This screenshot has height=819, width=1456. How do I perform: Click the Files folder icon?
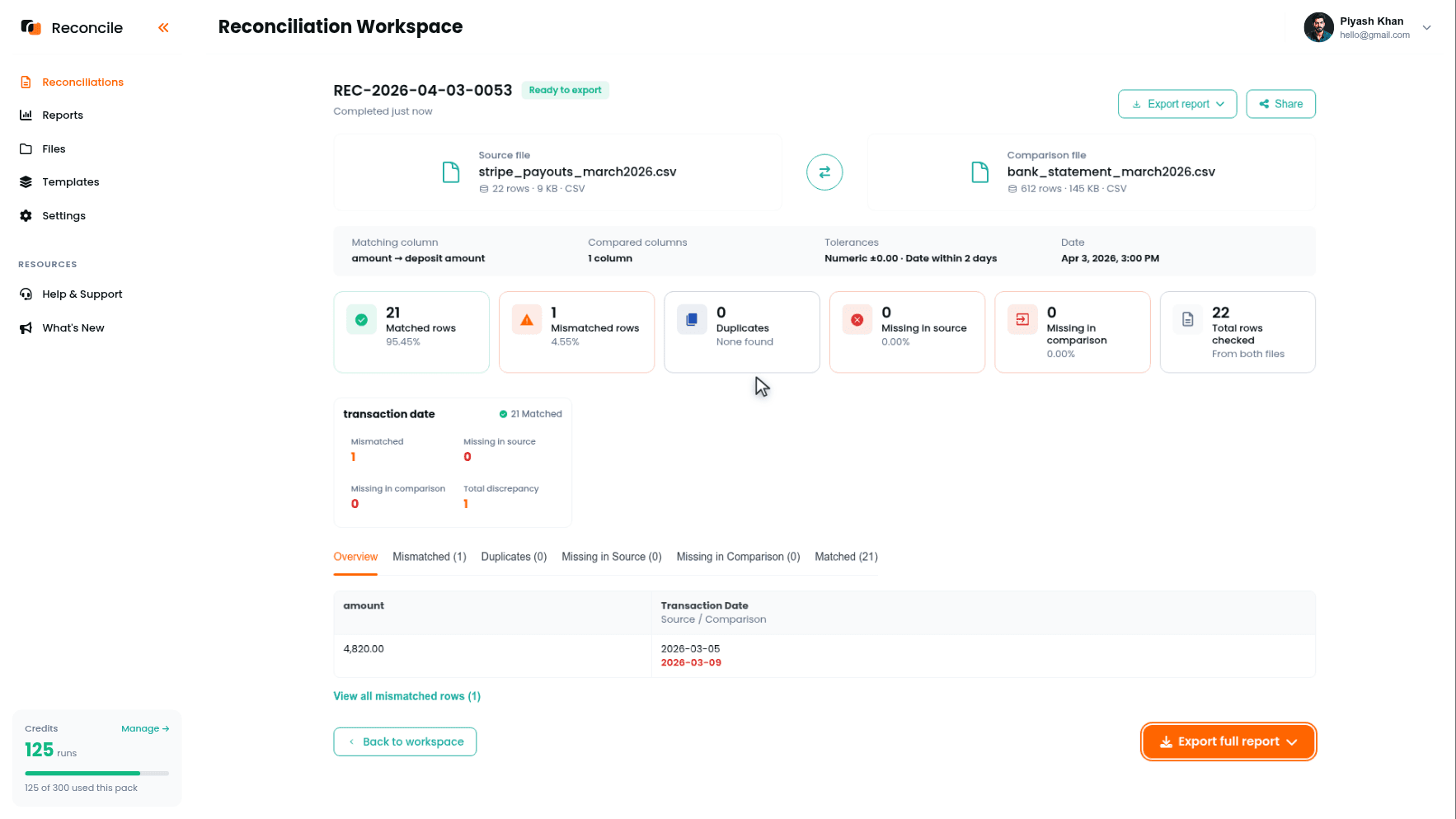coord(26,149)
